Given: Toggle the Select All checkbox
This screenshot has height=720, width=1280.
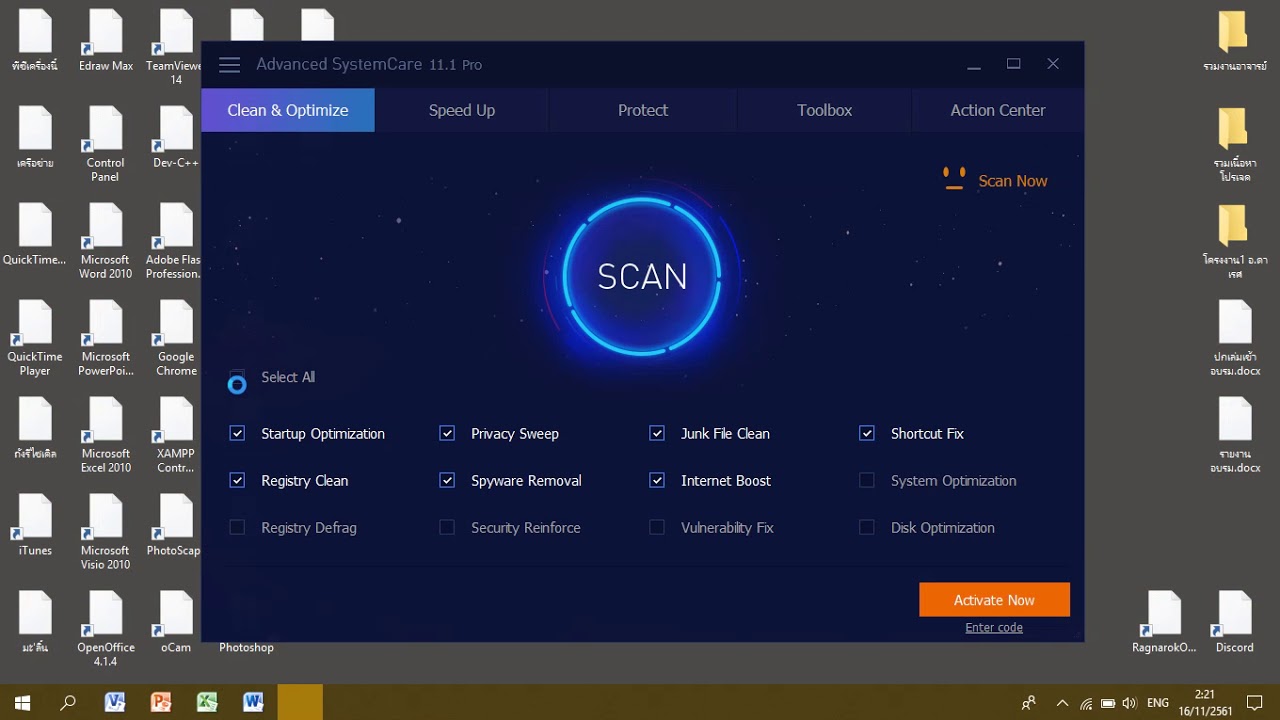Looking at the screenshot, I should coord(237,377).
